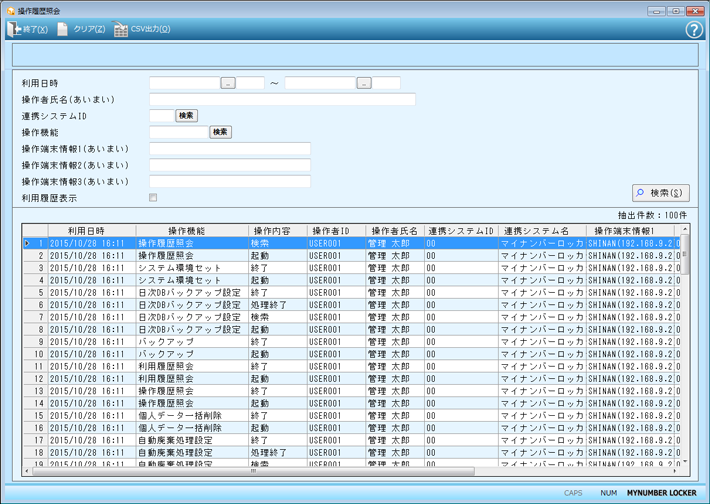Click the table's vertical scrollbar down arrow

coord(685,461)
